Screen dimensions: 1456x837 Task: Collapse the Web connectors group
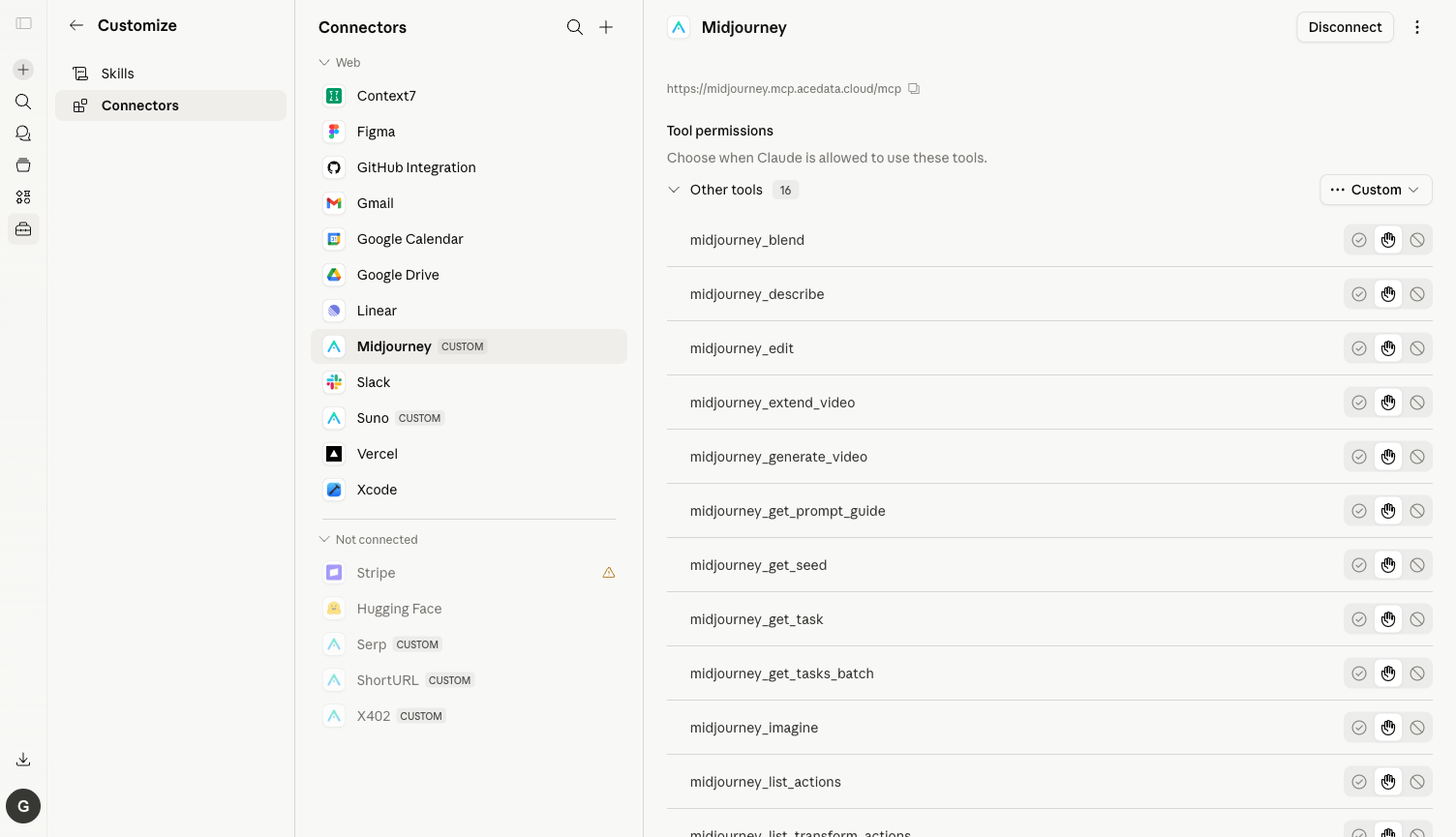click(340, 63)
